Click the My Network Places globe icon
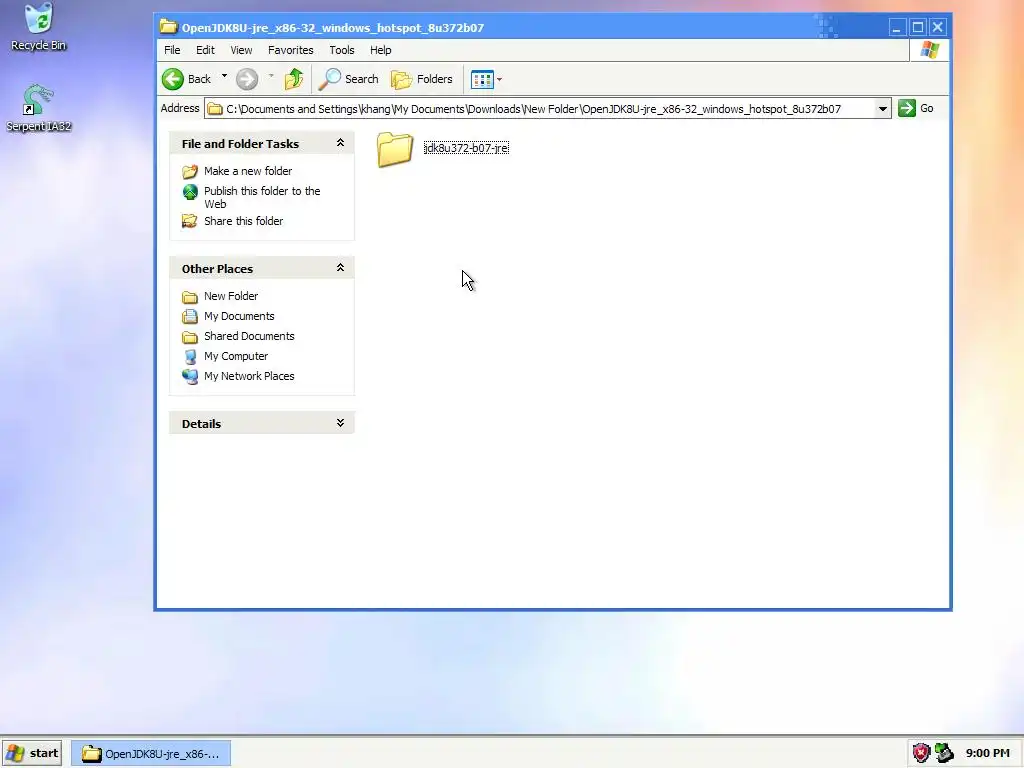The image size is (1024, 768). (190, 377)
